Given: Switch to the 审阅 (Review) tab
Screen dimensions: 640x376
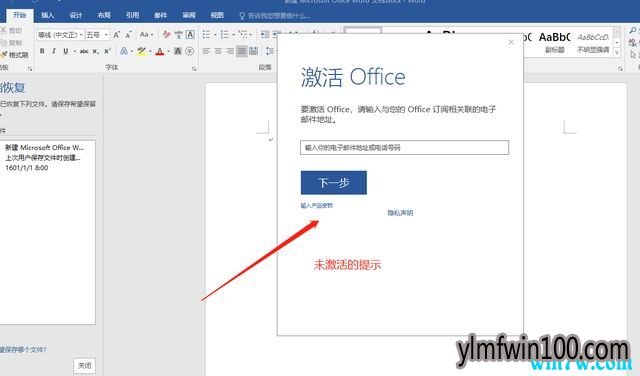Looking at the screenshot, I should pos(189,15).
